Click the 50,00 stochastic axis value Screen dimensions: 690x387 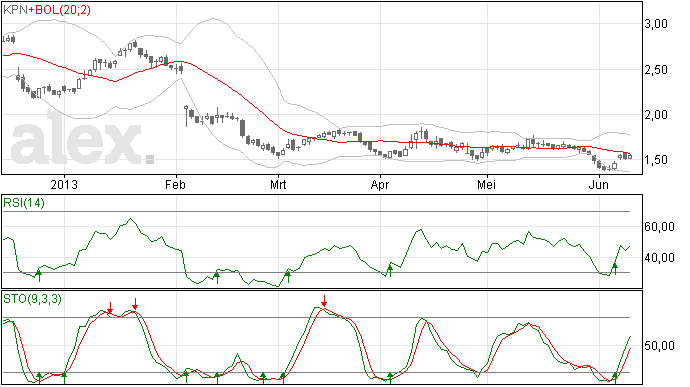(660, 346)
